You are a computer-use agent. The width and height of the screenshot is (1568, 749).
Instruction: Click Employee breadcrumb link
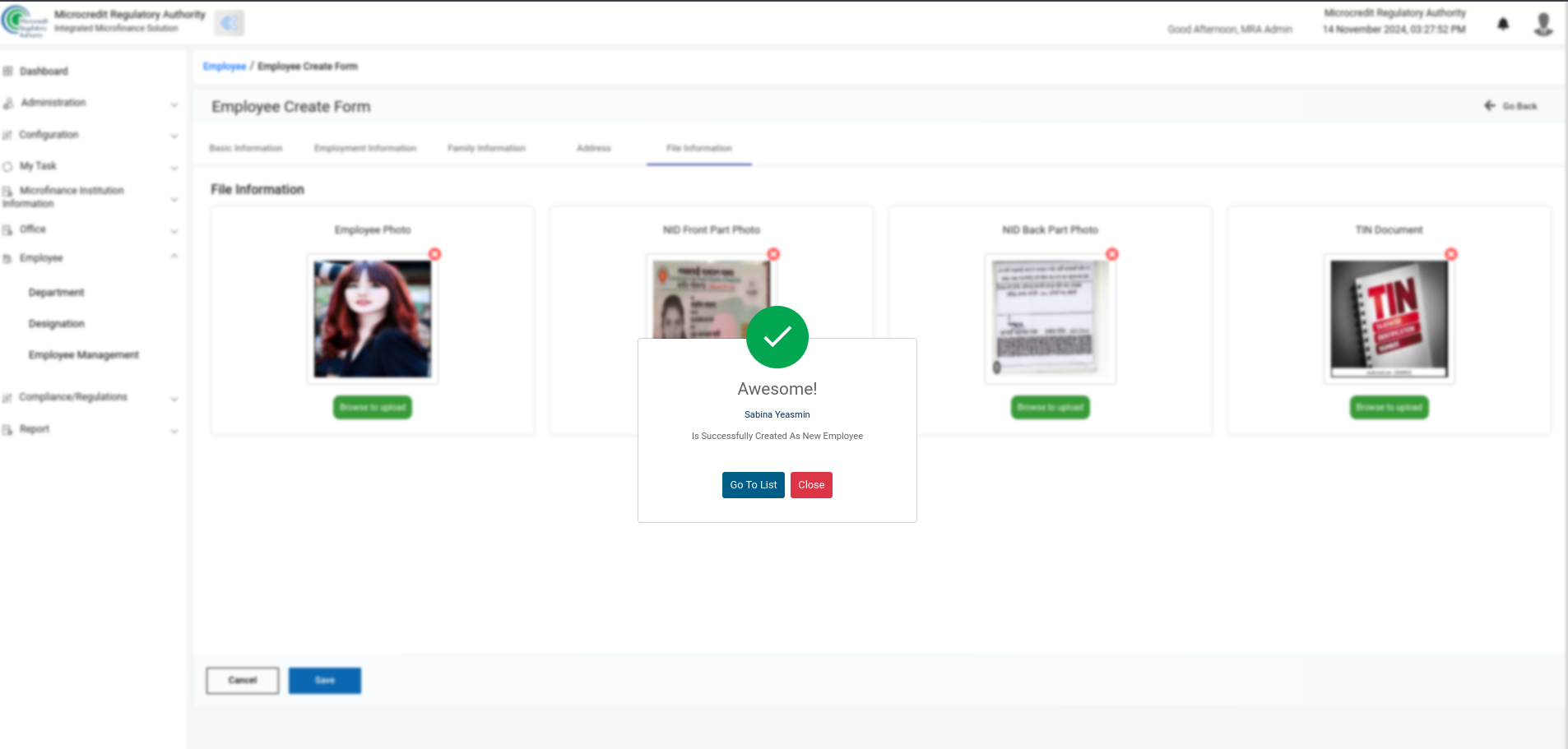point(225,67)
